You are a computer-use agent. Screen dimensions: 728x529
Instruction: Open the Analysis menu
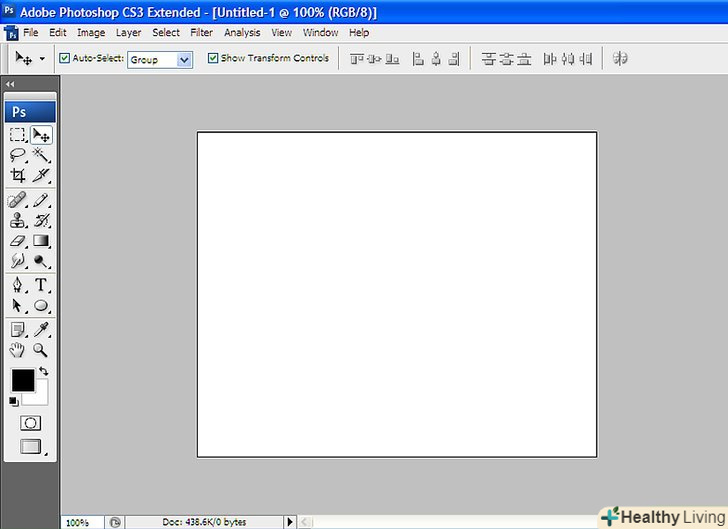(x=242, y=33)
